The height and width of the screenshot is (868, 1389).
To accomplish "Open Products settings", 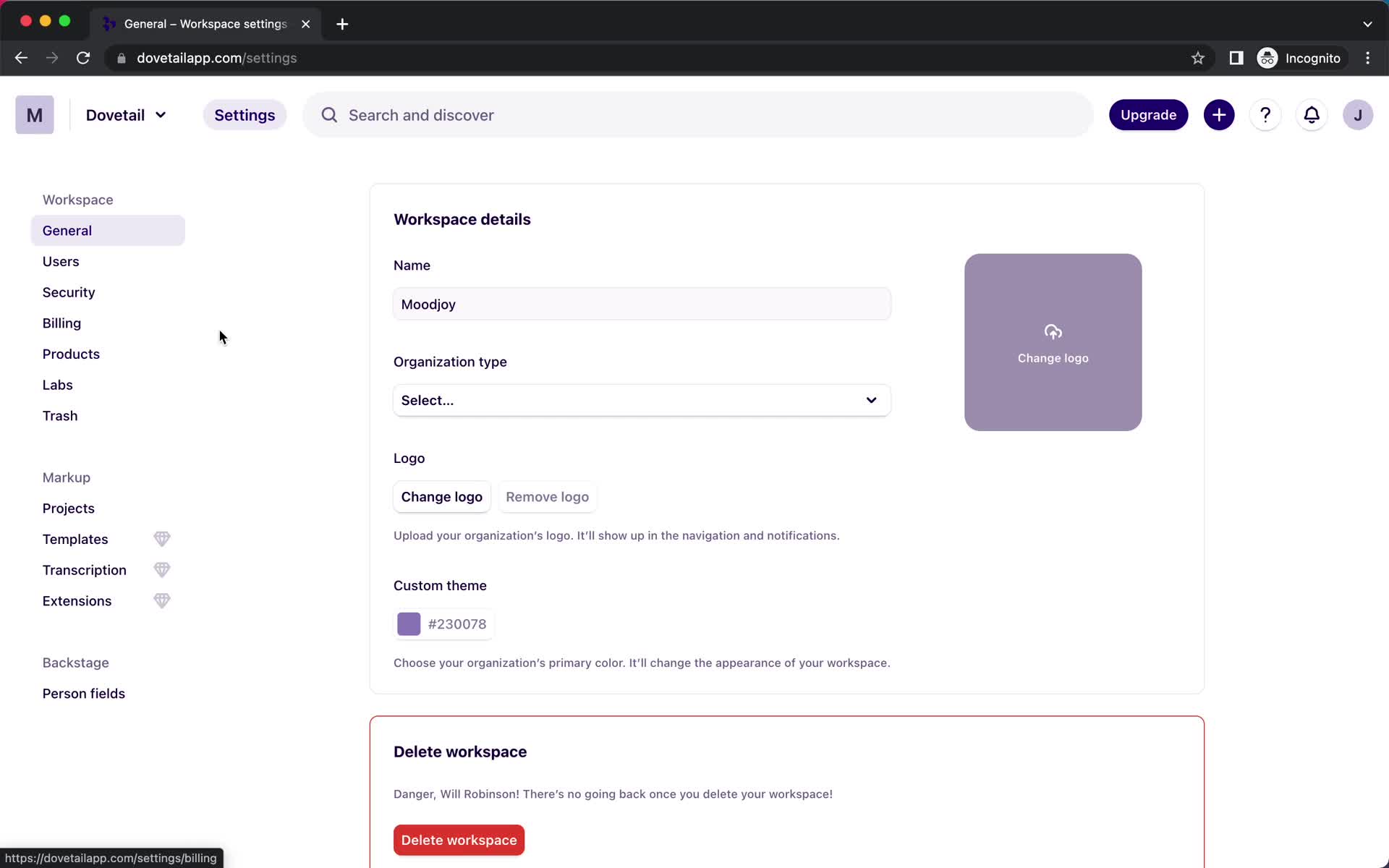I will point(71,354).
